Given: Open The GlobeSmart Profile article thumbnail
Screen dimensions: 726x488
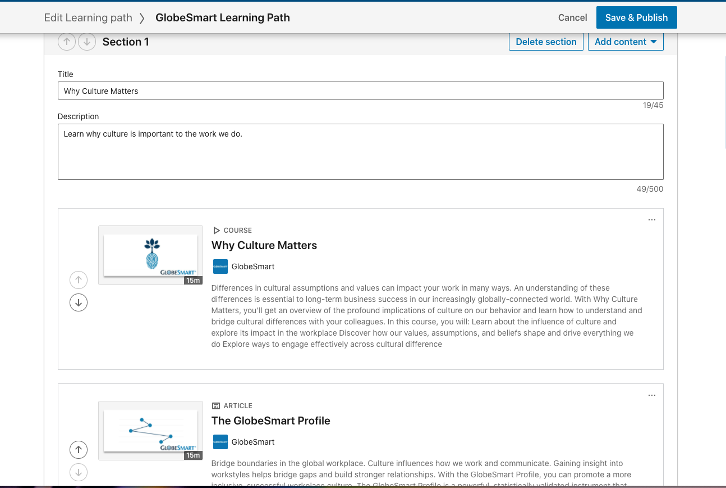Looking at the screenshot, I should click(x=150, y=431).
